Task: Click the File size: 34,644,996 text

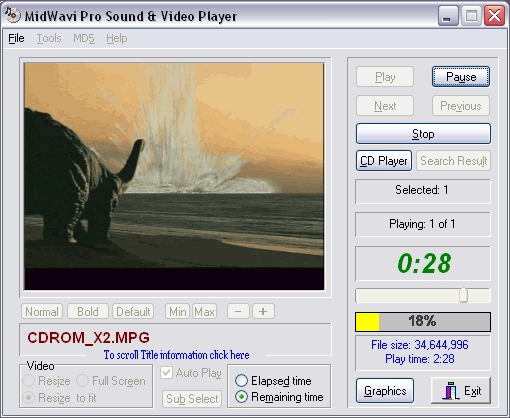Action: click(420, 345)
